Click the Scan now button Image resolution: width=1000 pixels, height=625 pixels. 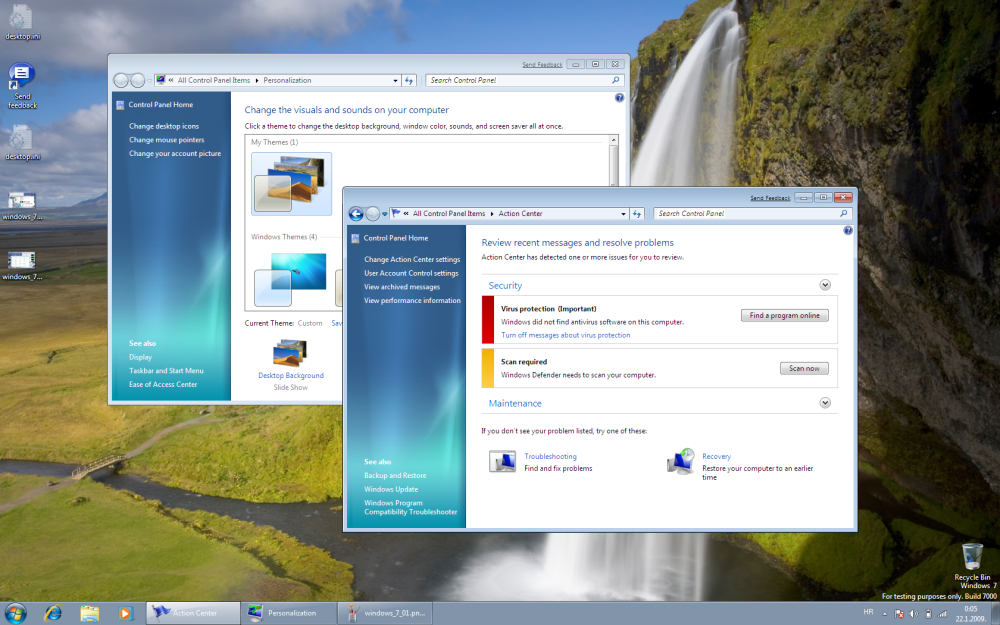point(804,369)
